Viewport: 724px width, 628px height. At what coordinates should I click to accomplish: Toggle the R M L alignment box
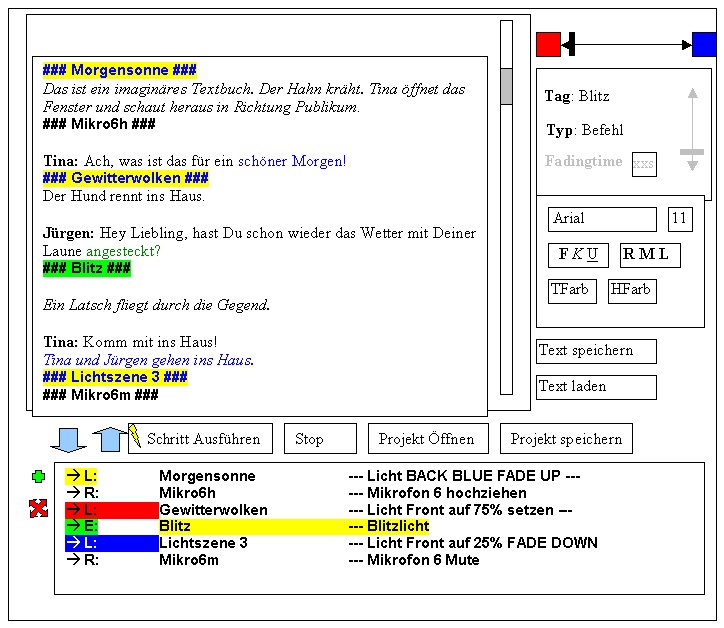tap(649, 255)
